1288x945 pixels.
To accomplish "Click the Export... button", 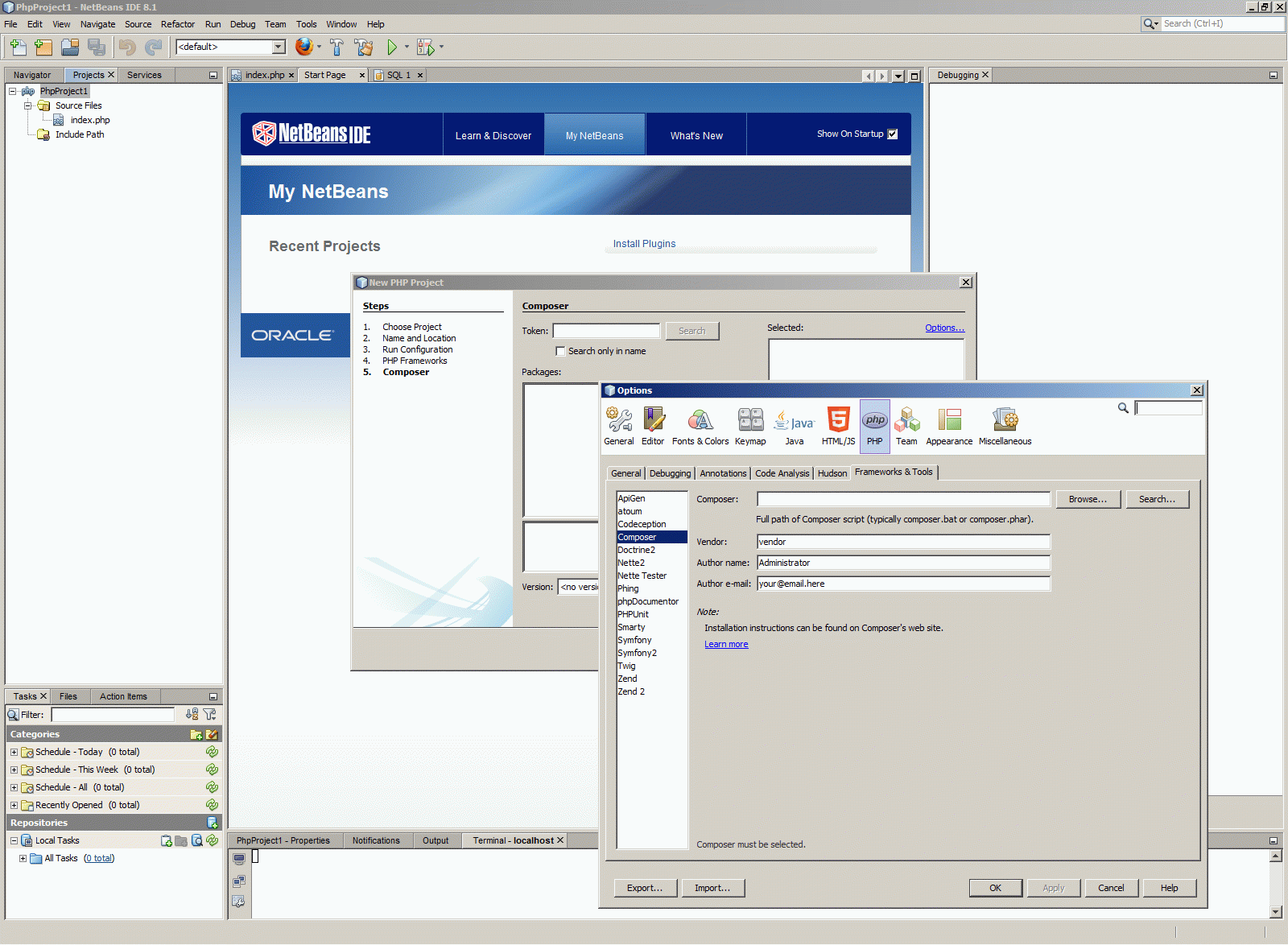I will (645, 888).
